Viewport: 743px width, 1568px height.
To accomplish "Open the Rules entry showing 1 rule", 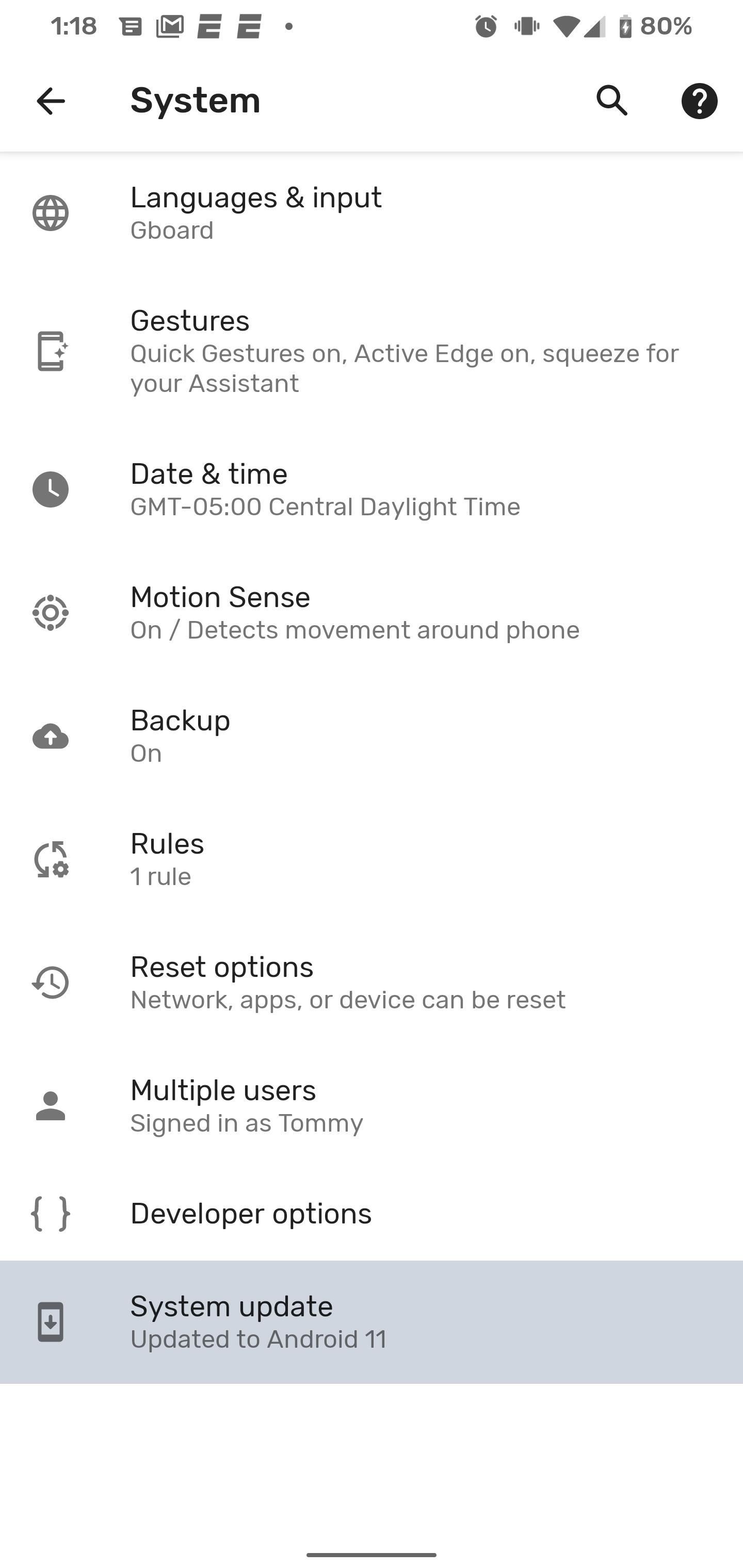I will 372,859.
